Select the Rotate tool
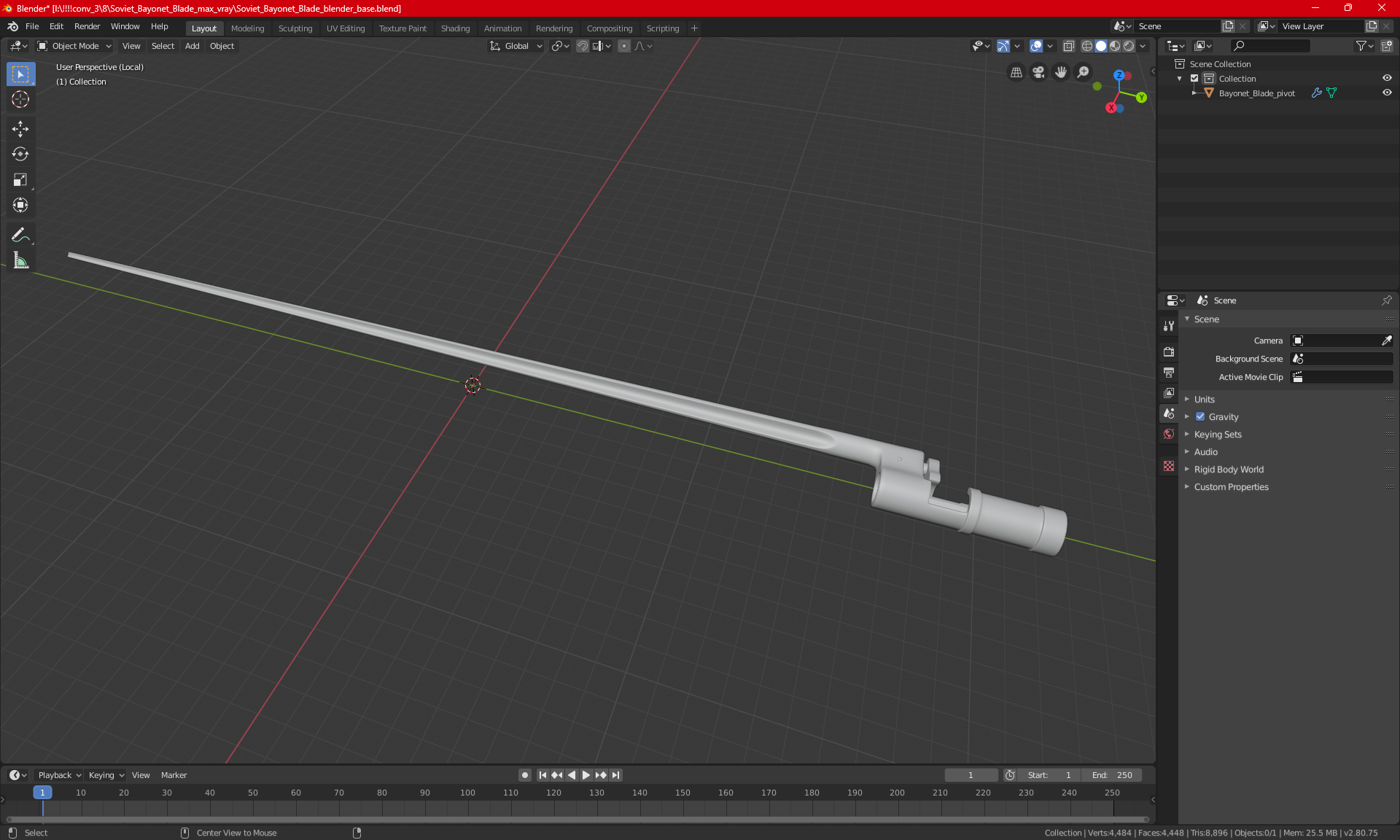Screen dimensions: 1400x840 20,154
